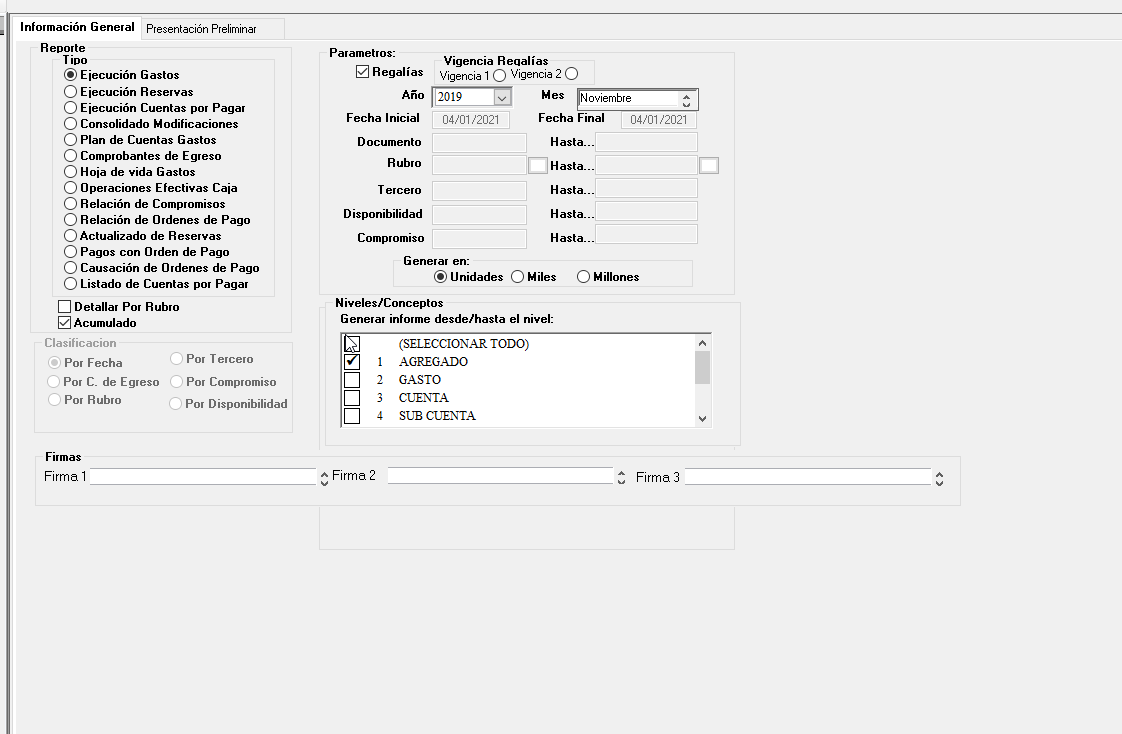Viewport: 1122px width, 734px height.
Task: Select Ejecución Reservas report type
Action: click(71, 92)
